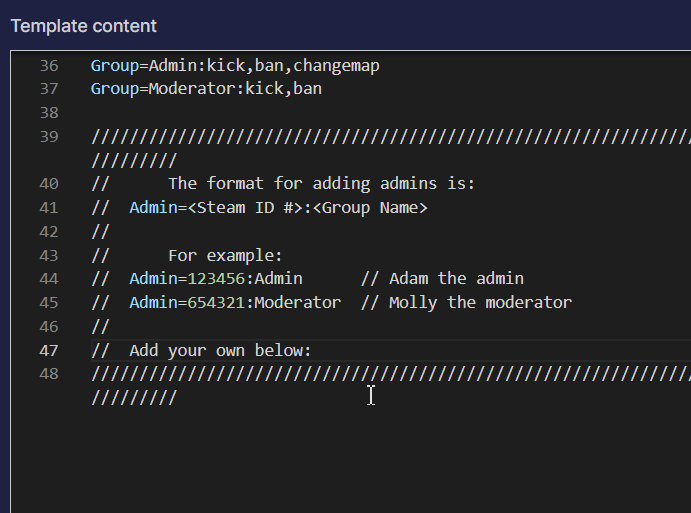Screen dimensions: 691x513
Task: Click 'Add your own below:' on line 47
Action: [x=220, y=350]
